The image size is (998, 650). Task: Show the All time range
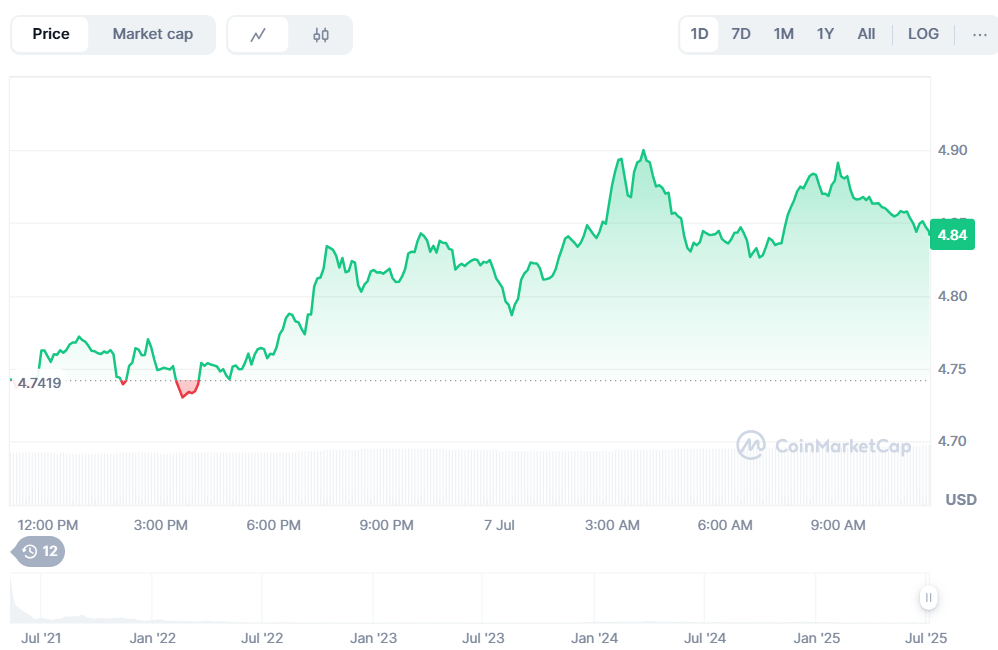coord(866,34)
